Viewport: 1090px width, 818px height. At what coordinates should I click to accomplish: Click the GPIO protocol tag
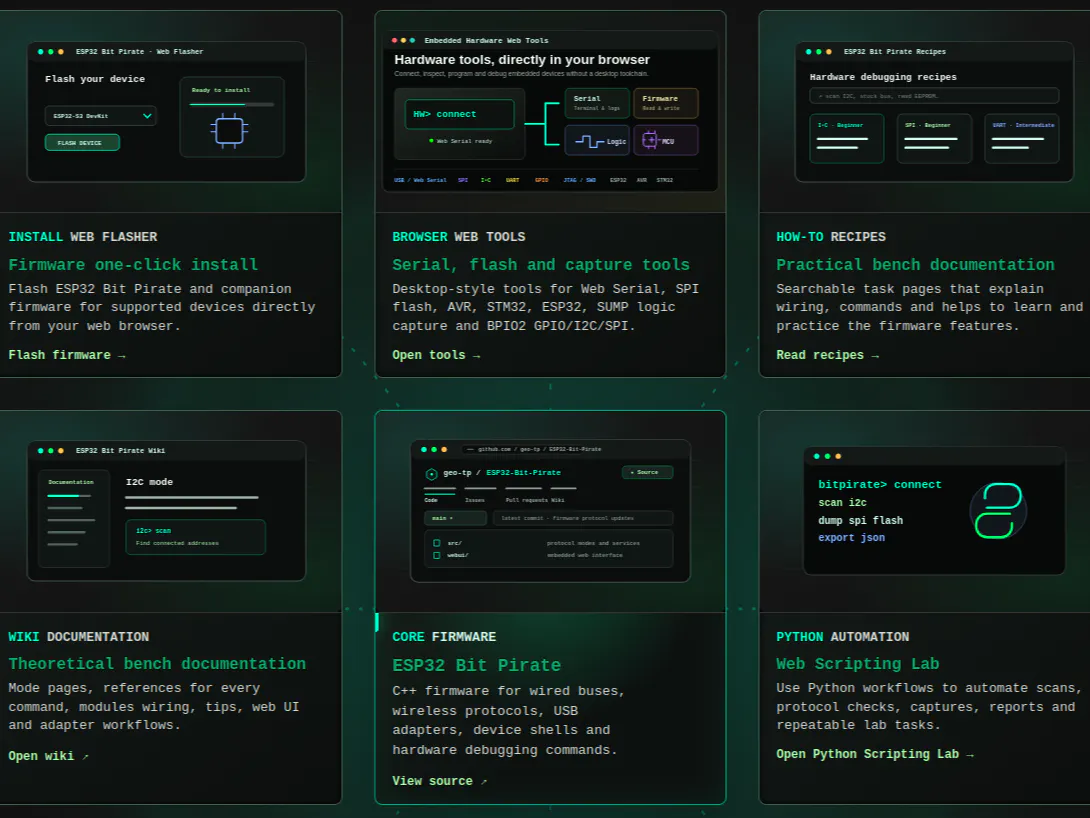coord(542,180)
